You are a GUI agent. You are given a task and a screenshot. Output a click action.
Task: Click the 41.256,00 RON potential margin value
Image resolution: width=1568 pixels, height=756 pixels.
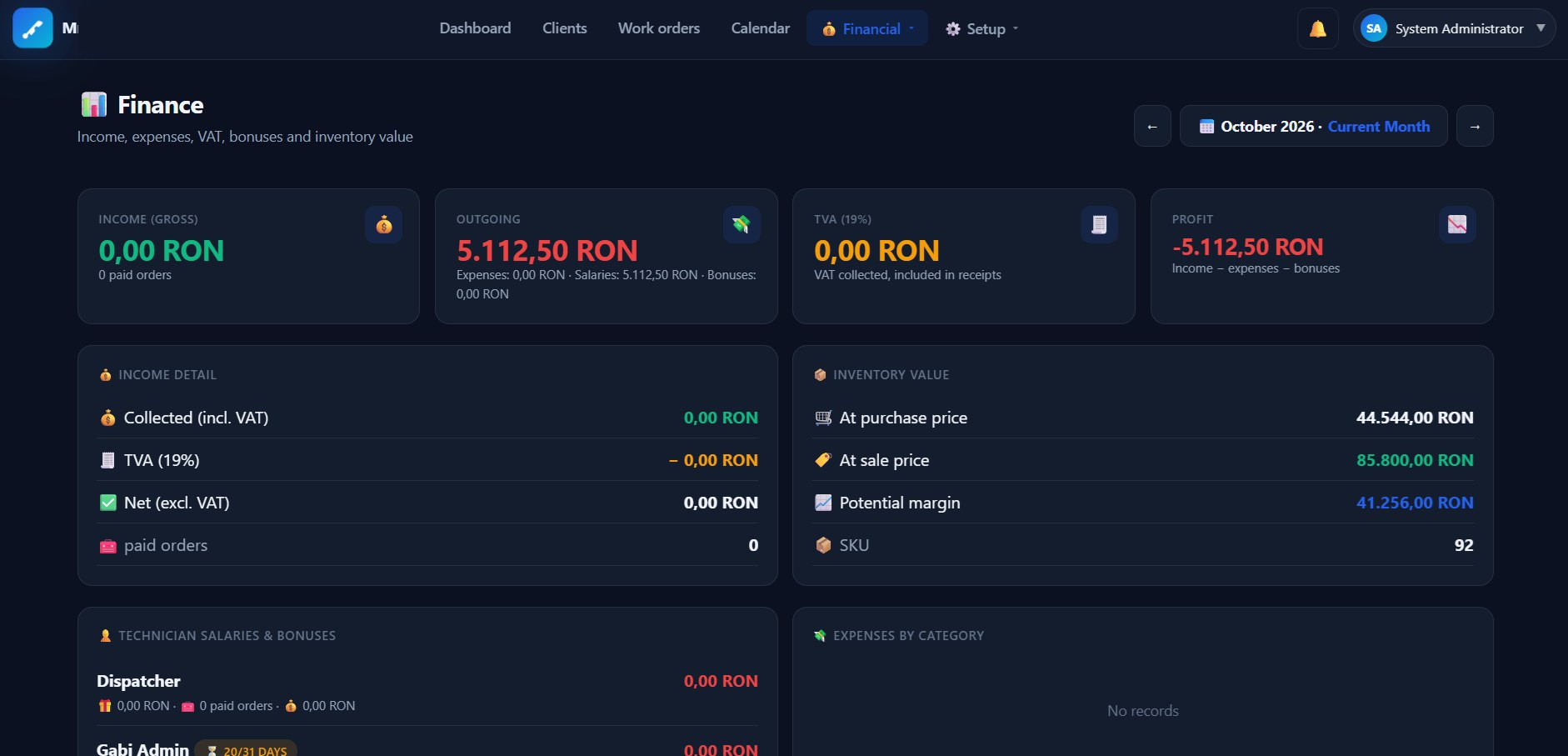point(1415,503)
